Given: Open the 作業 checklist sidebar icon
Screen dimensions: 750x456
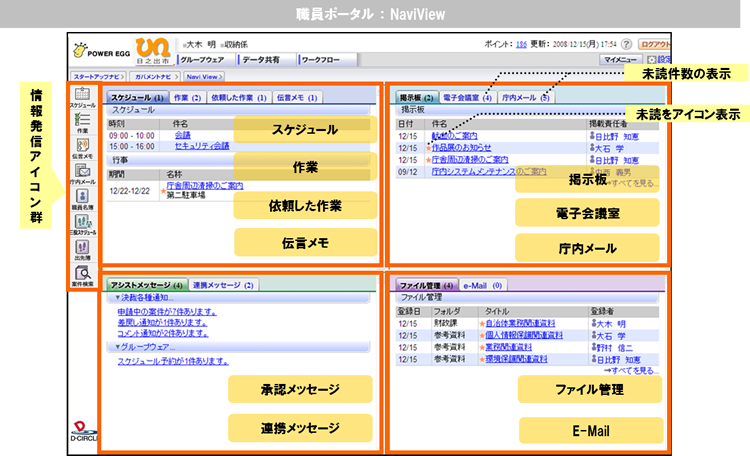Looking at the screenshot, I should point(82,122).
